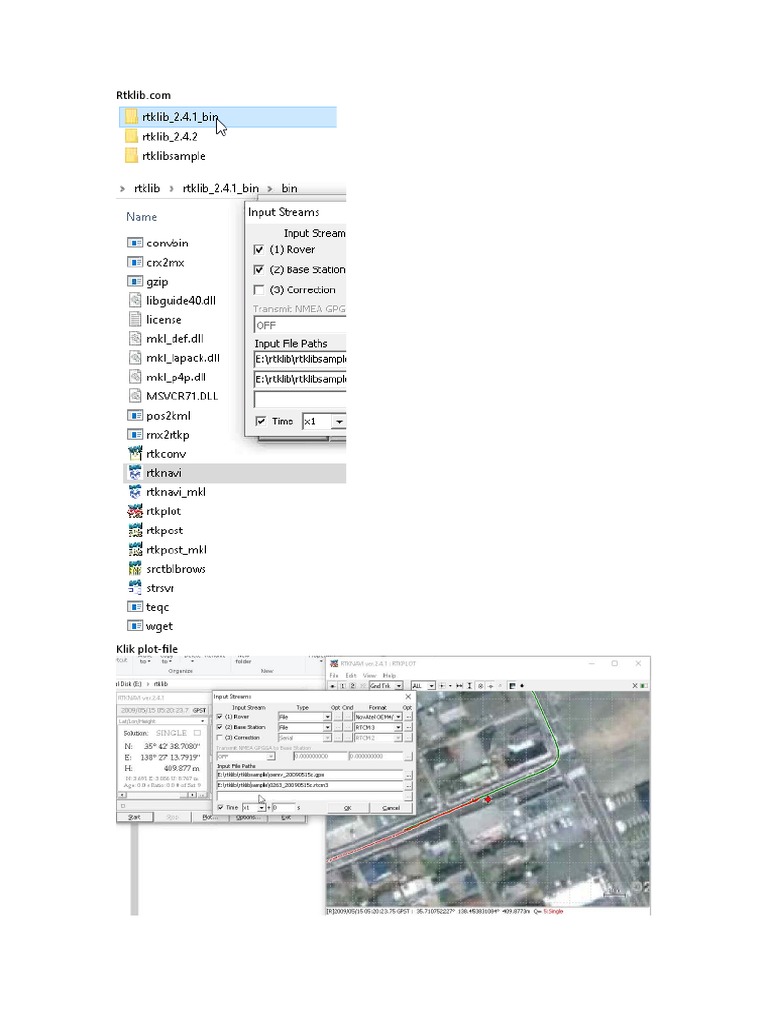The image size is (768, 1024).
Task: Toggle Time checkbox in small Input Streams dialog
Action: click(x=220, y=807)
